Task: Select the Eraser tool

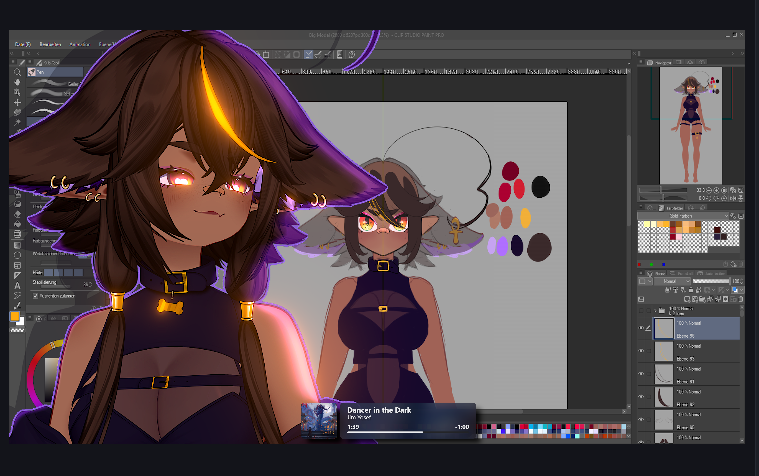Action: point(17,214)
